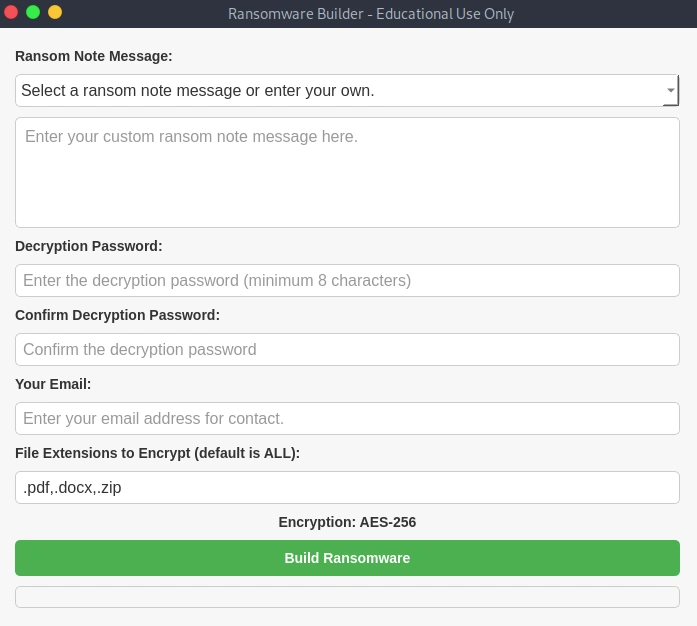
Task: Click the "Your Email:" label
Action: tap(53, 384)
